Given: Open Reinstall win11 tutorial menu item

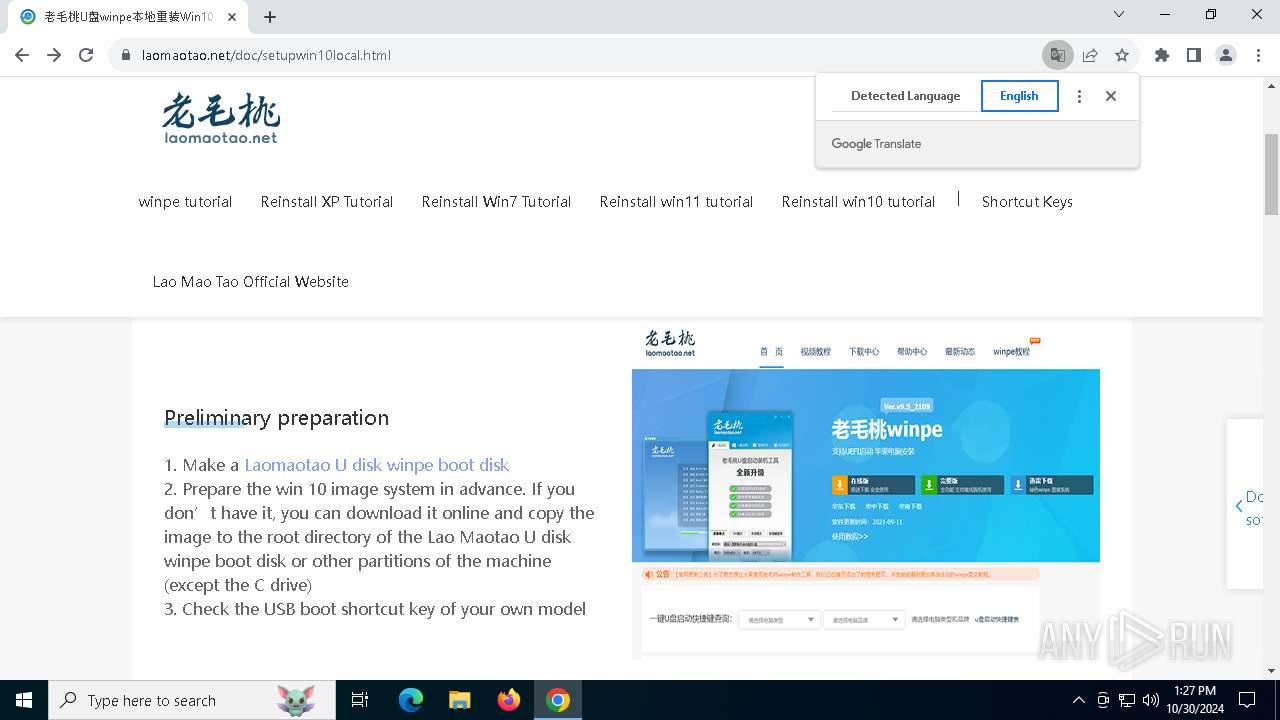Looking at the screenshot, I should pos(676,202).
